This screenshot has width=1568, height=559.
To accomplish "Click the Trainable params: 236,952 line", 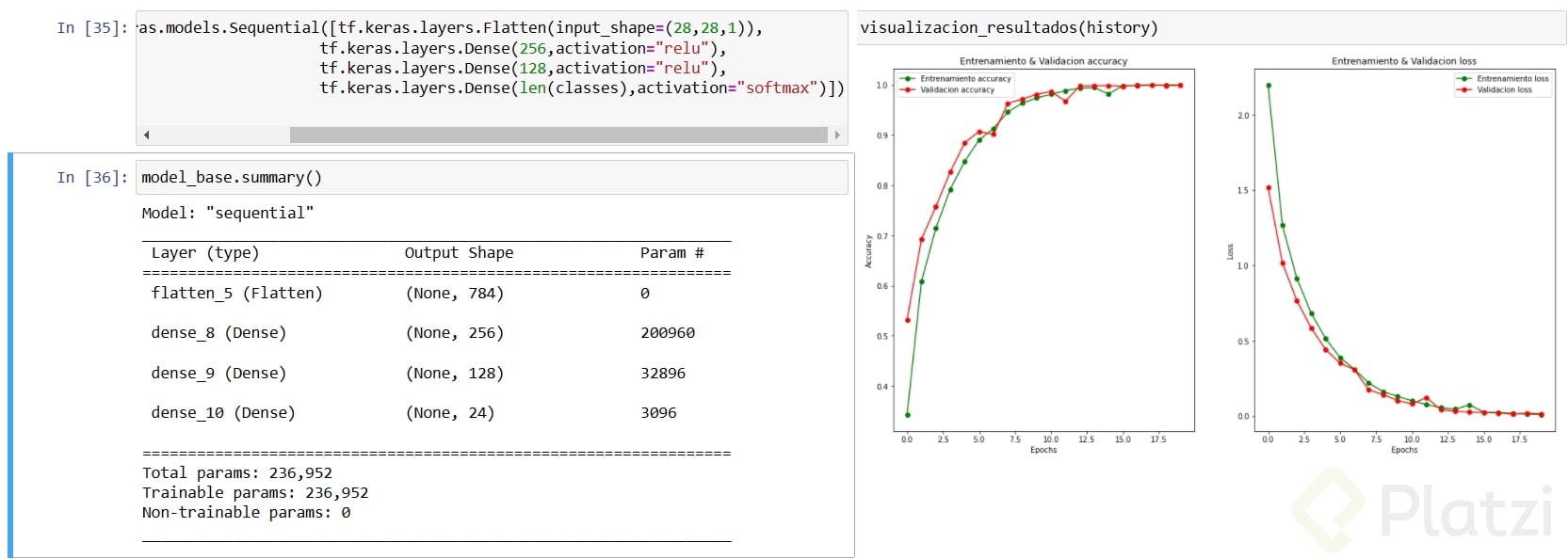I will (x=255, y=492).
